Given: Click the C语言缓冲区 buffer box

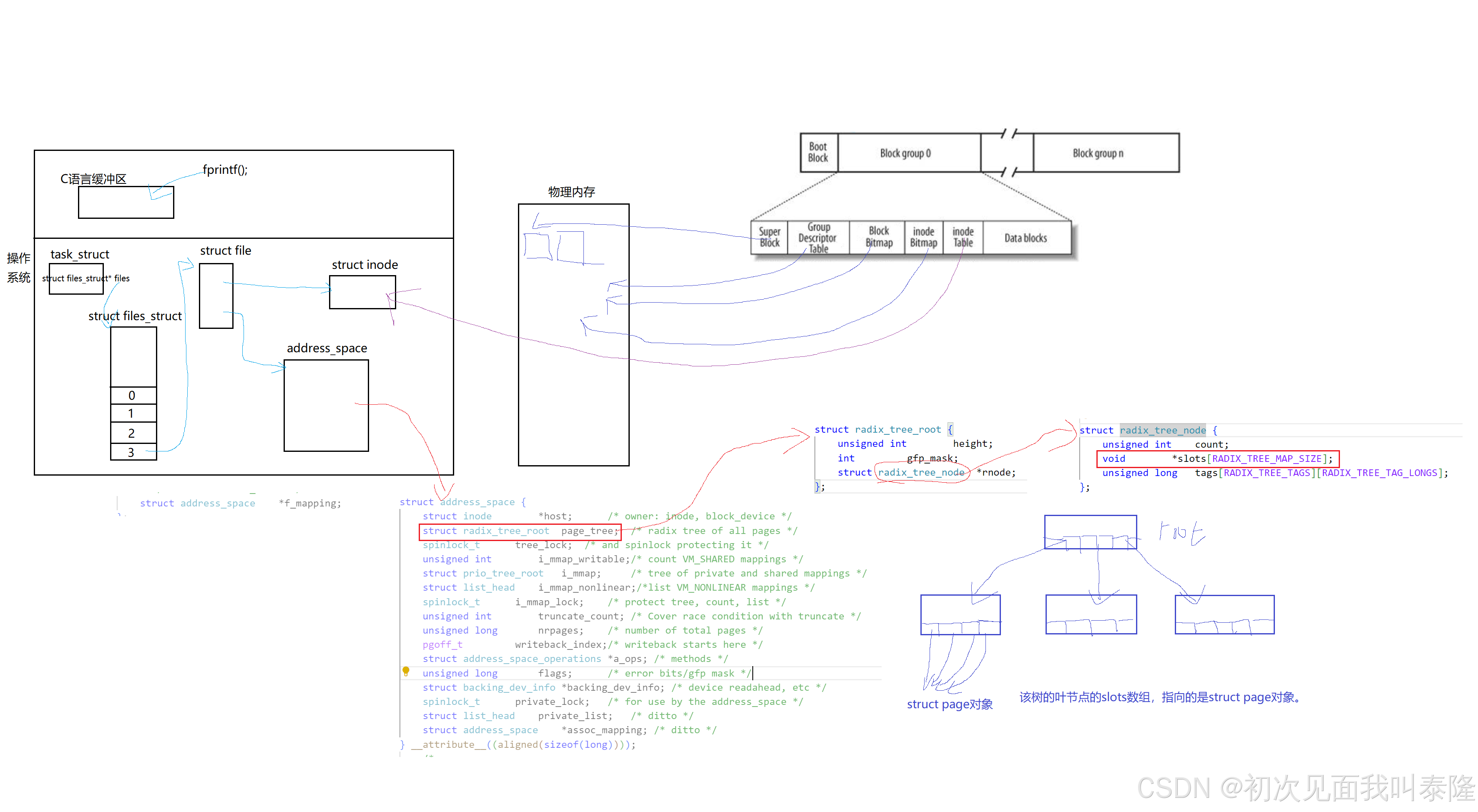Looking at the screenshot, I should [126, 203].
